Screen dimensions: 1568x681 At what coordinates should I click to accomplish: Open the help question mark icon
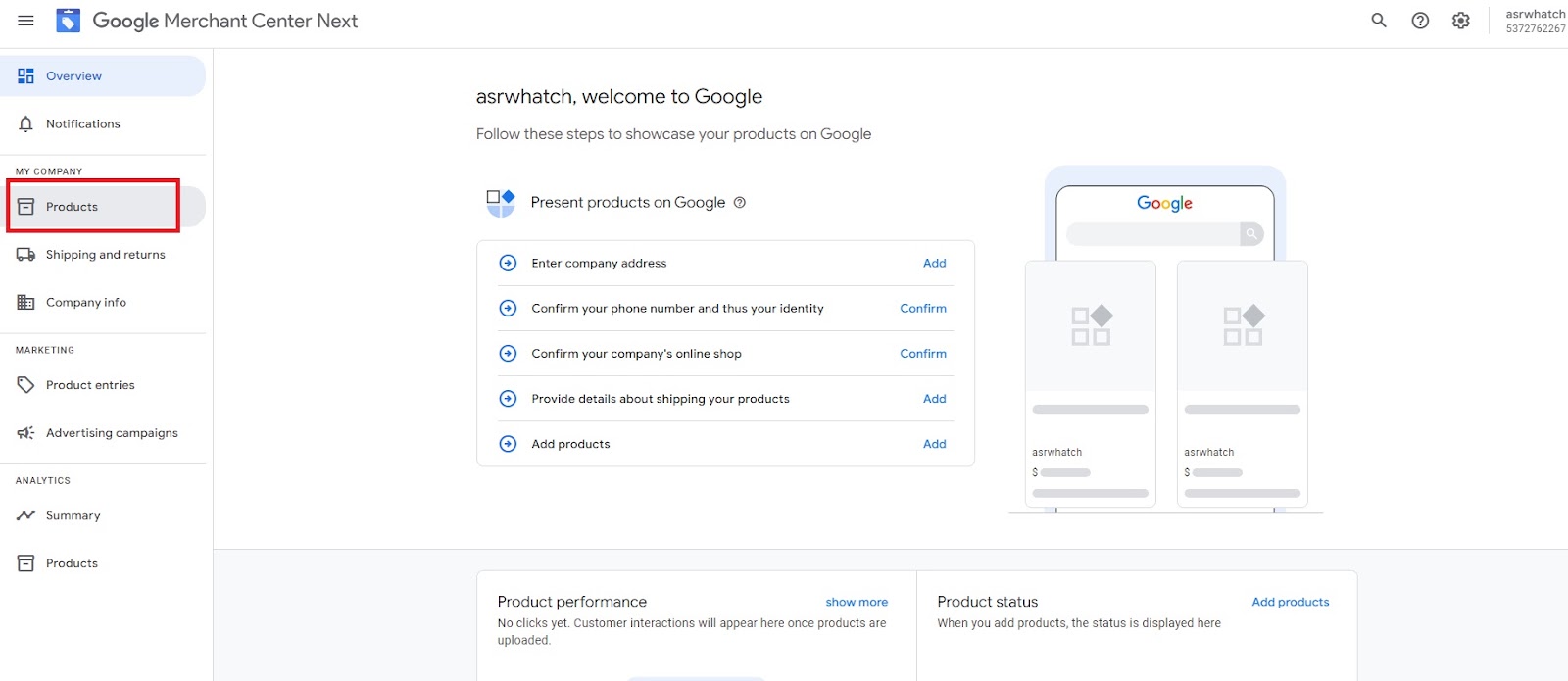(1420, 21)
